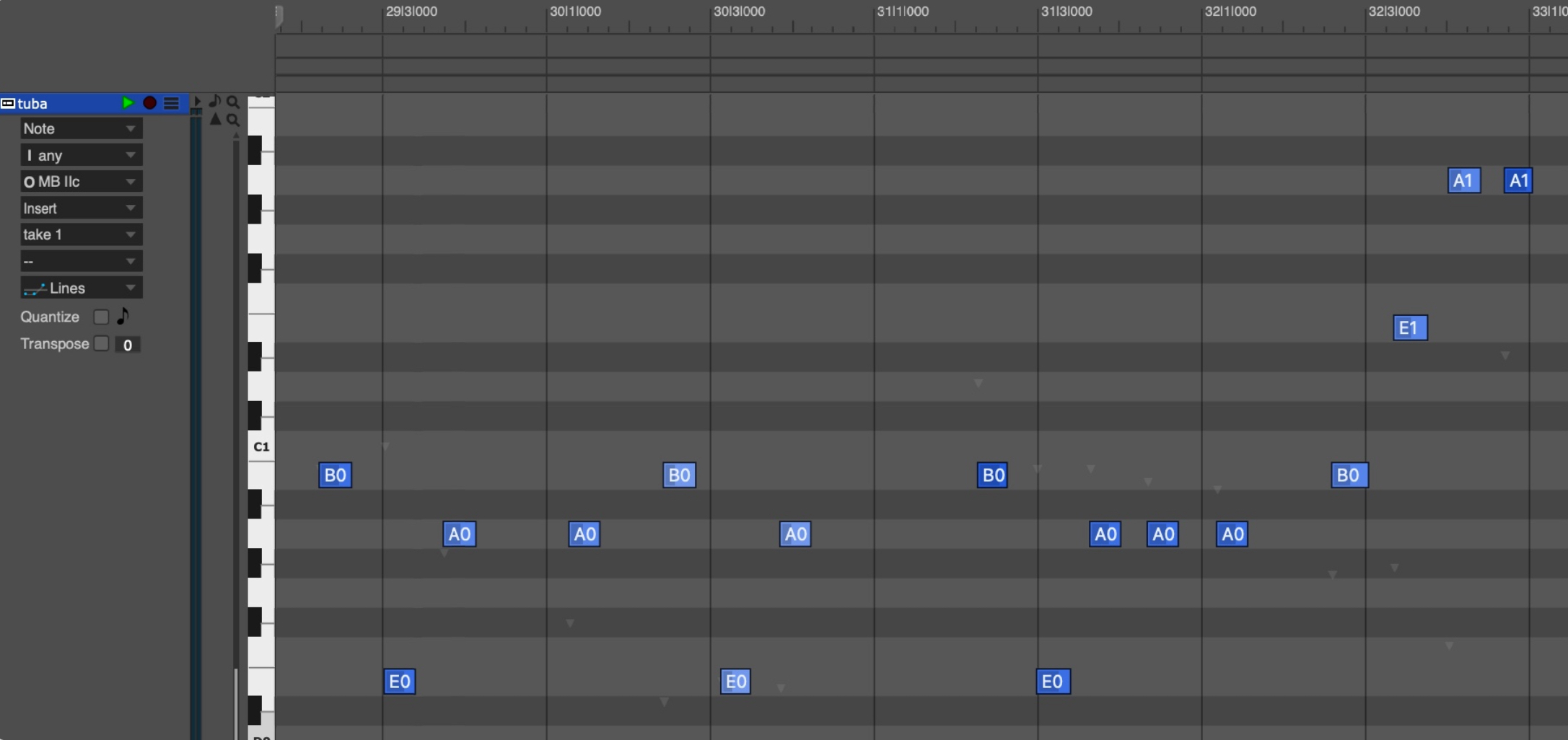Viewport: 1568px width, 740px height.
Task: Click the green play-enable button on tuba track
Action: pos(128,103)
